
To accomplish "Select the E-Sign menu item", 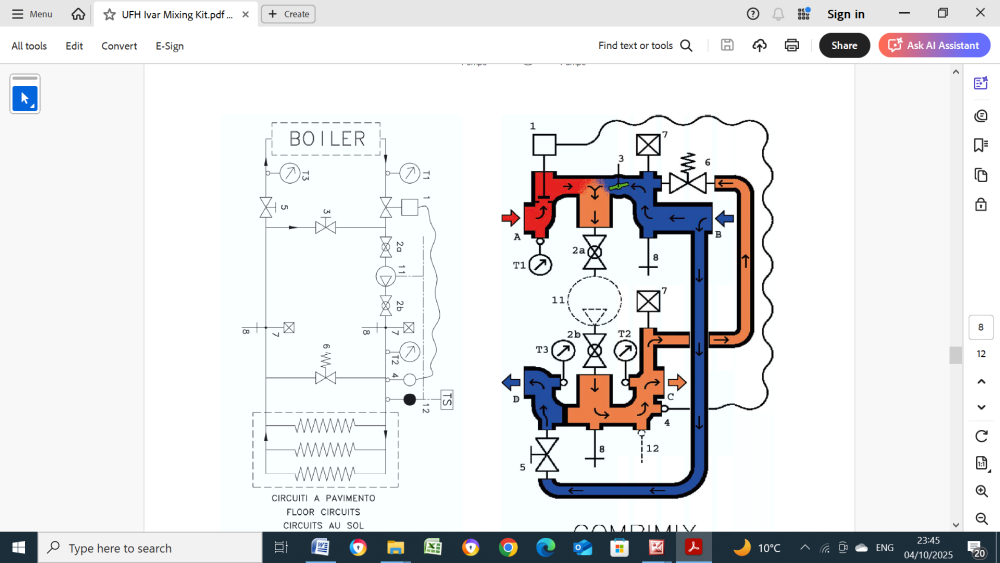I will (x=169, y=46).
